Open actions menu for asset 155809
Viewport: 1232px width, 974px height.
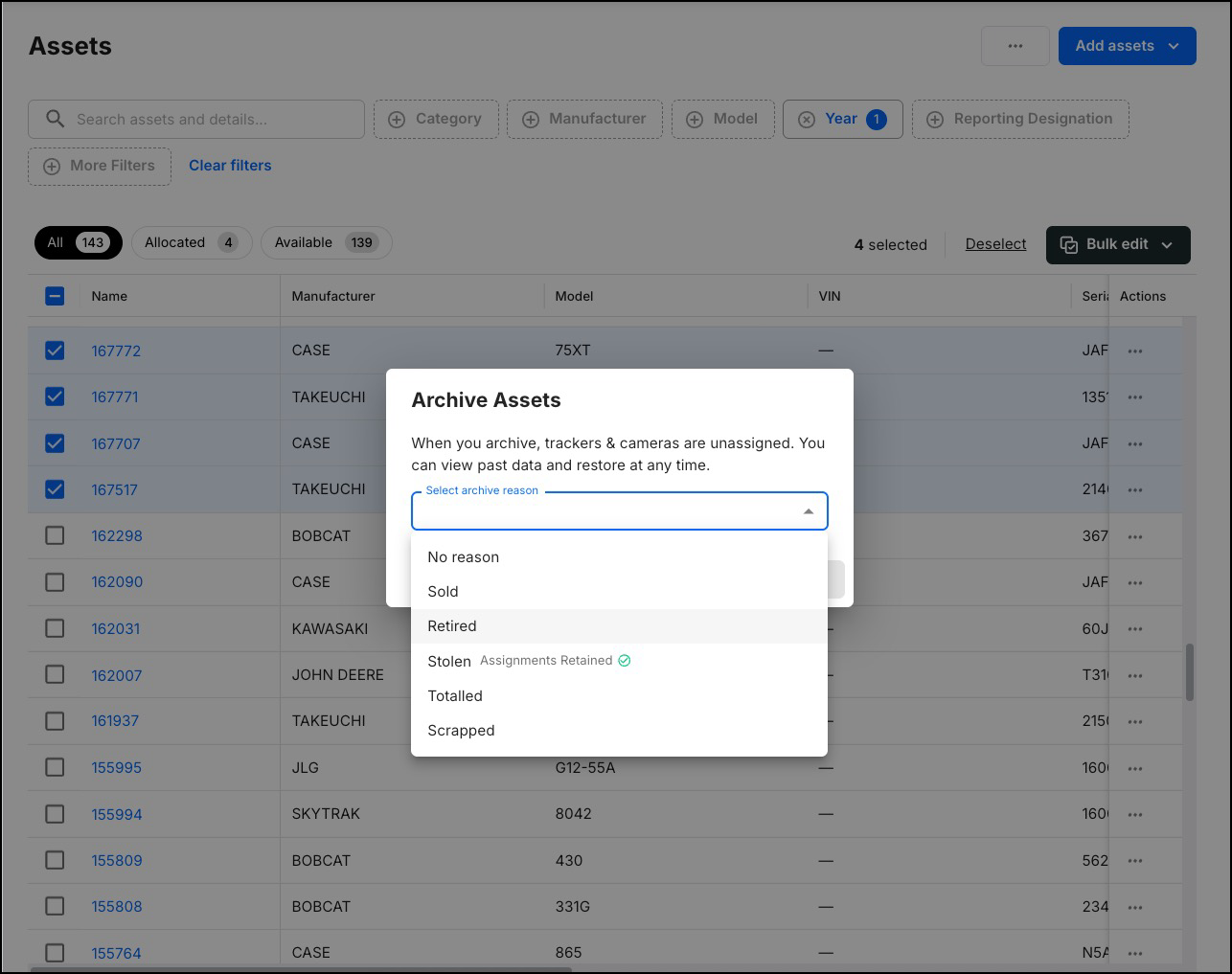1135,861
